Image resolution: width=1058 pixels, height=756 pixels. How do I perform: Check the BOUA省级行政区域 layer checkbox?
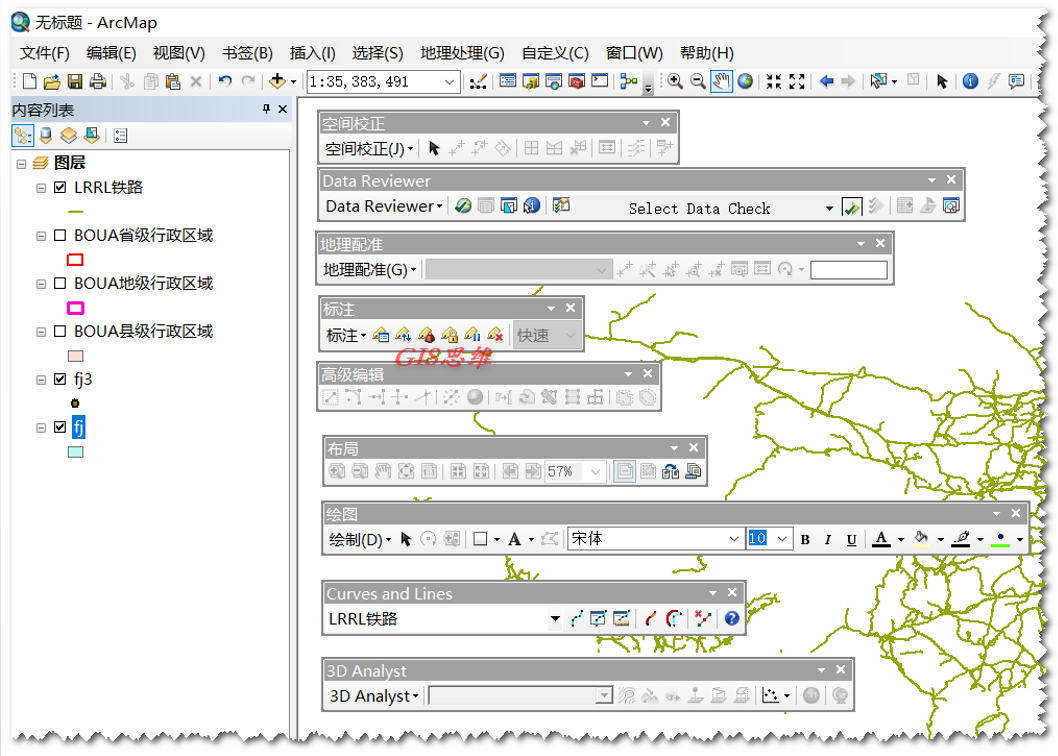(60, 235)
